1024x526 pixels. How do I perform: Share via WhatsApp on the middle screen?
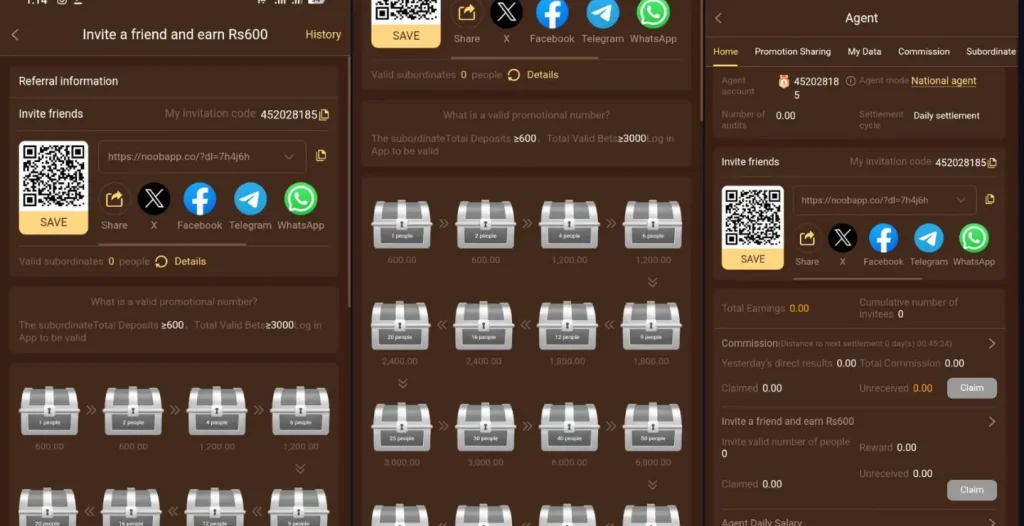(654, 13)
